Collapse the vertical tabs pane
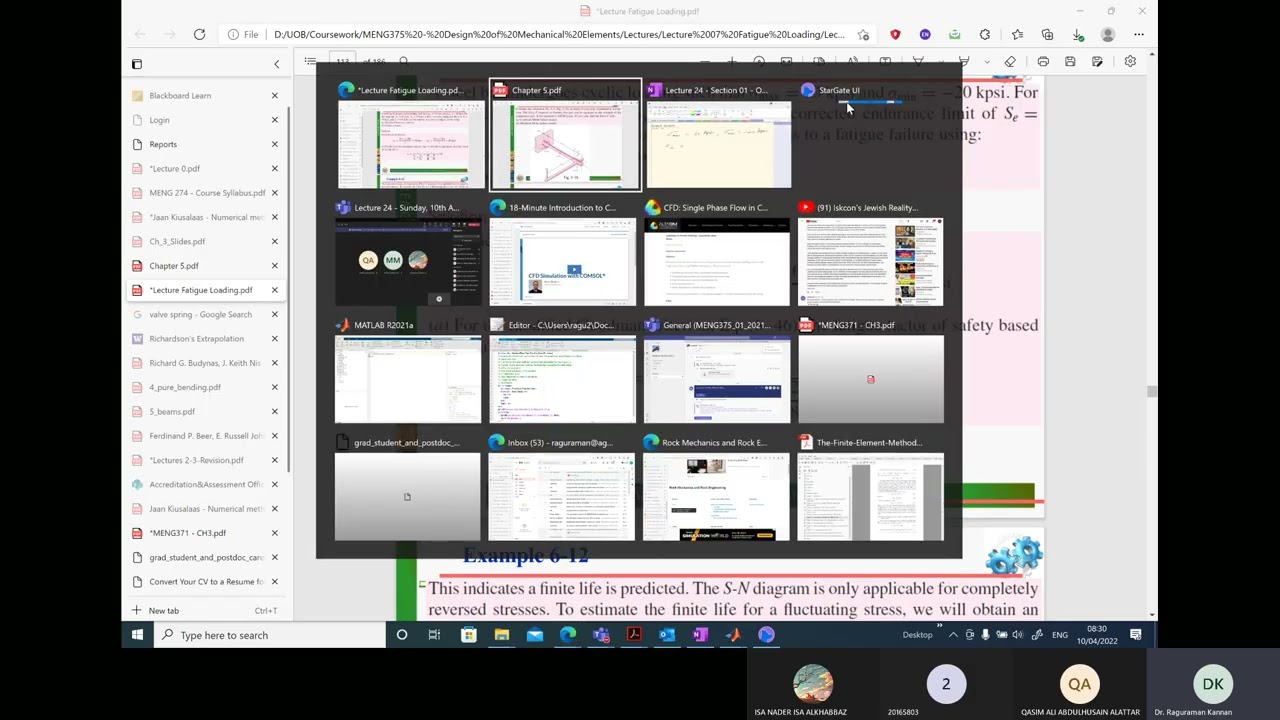The height and width of the screenshot is (720, 1280). (x=277, y=64)
